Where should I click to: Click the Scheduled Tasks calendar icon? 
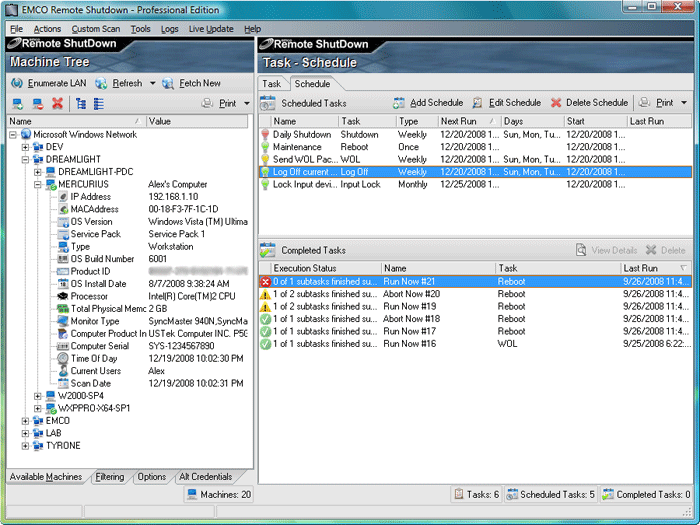point(267,103)
